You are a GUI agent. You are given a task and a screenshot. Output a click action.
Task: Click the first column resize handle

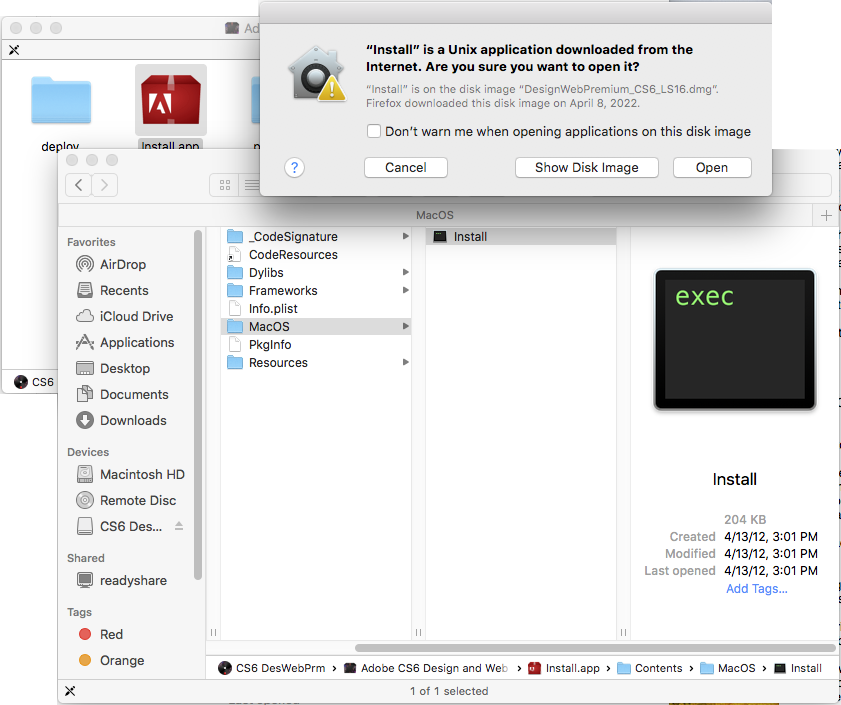213,633
